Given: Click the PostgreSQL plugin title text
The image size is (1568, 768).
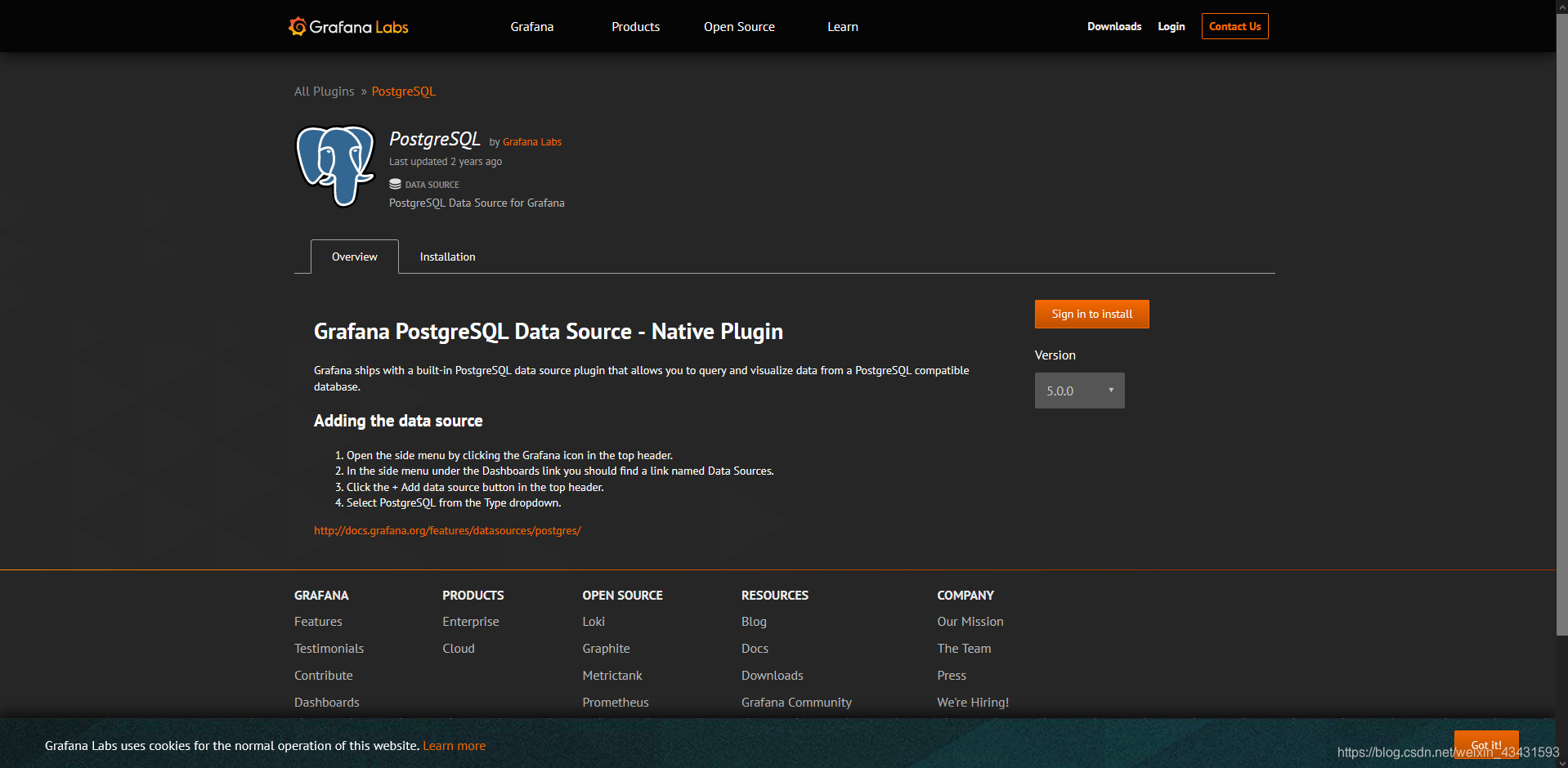Looking at the screenshot, I should pyautogui.click(x=435, y=140).
